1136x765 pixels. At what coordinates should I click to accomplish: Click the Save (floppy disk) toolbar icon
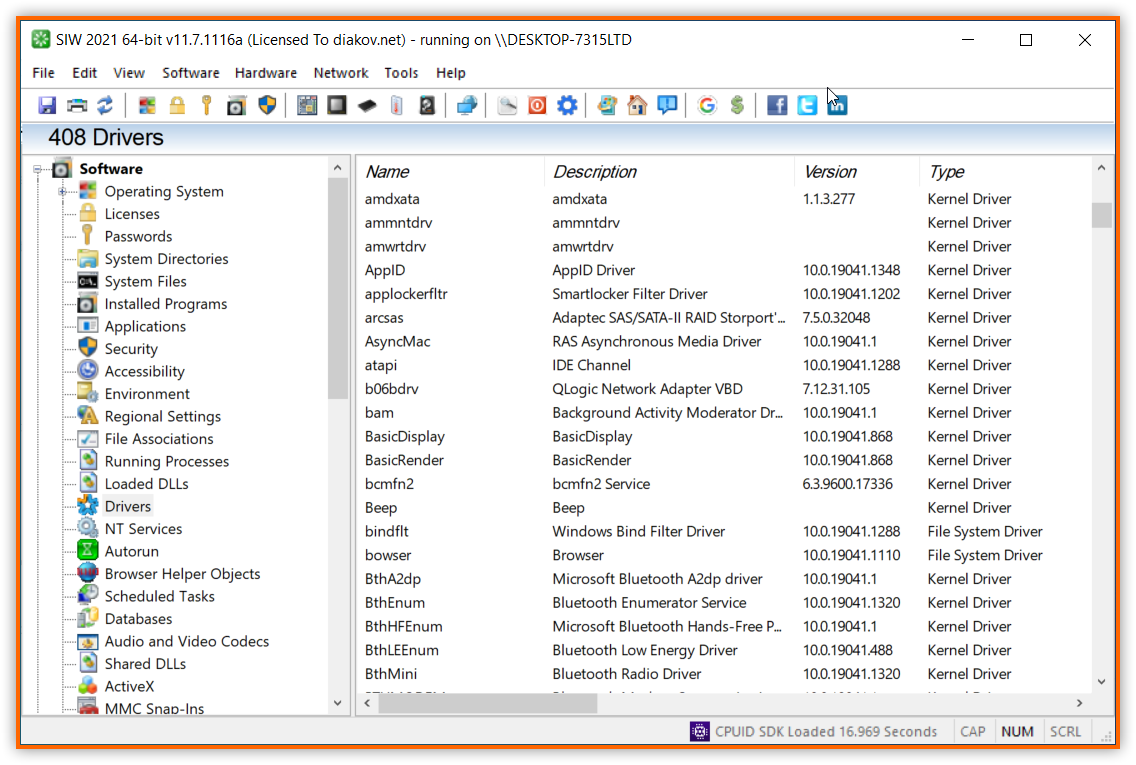(x=47, y=106)
